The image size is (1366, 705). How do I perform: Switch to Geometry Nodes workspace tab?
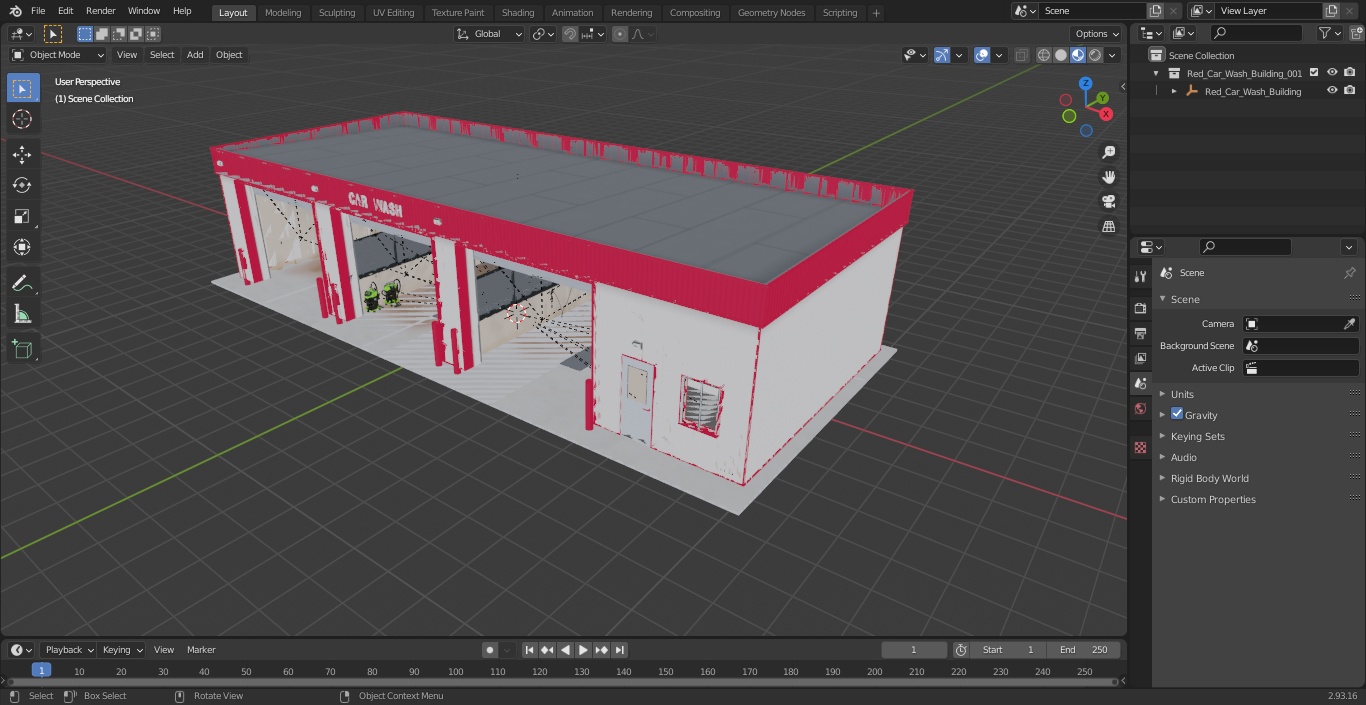coord(771,13)
